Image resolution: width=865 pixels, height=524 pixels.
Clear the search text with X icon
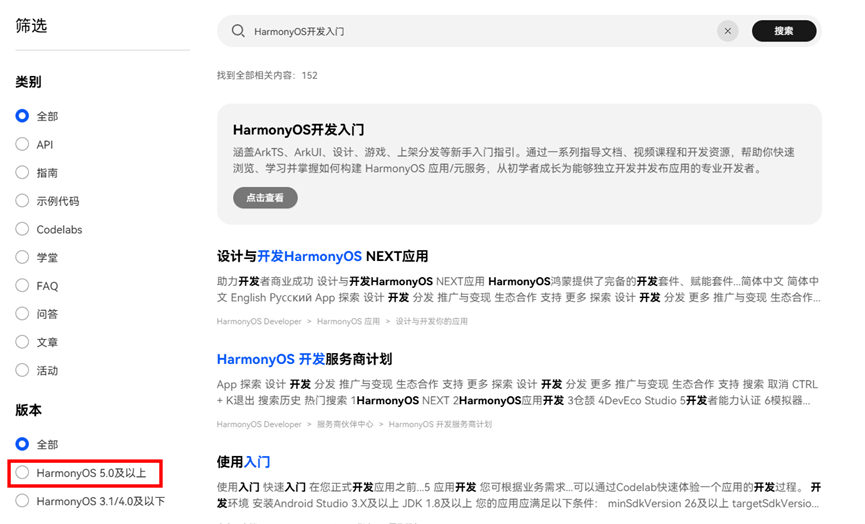tap(728, 31)
